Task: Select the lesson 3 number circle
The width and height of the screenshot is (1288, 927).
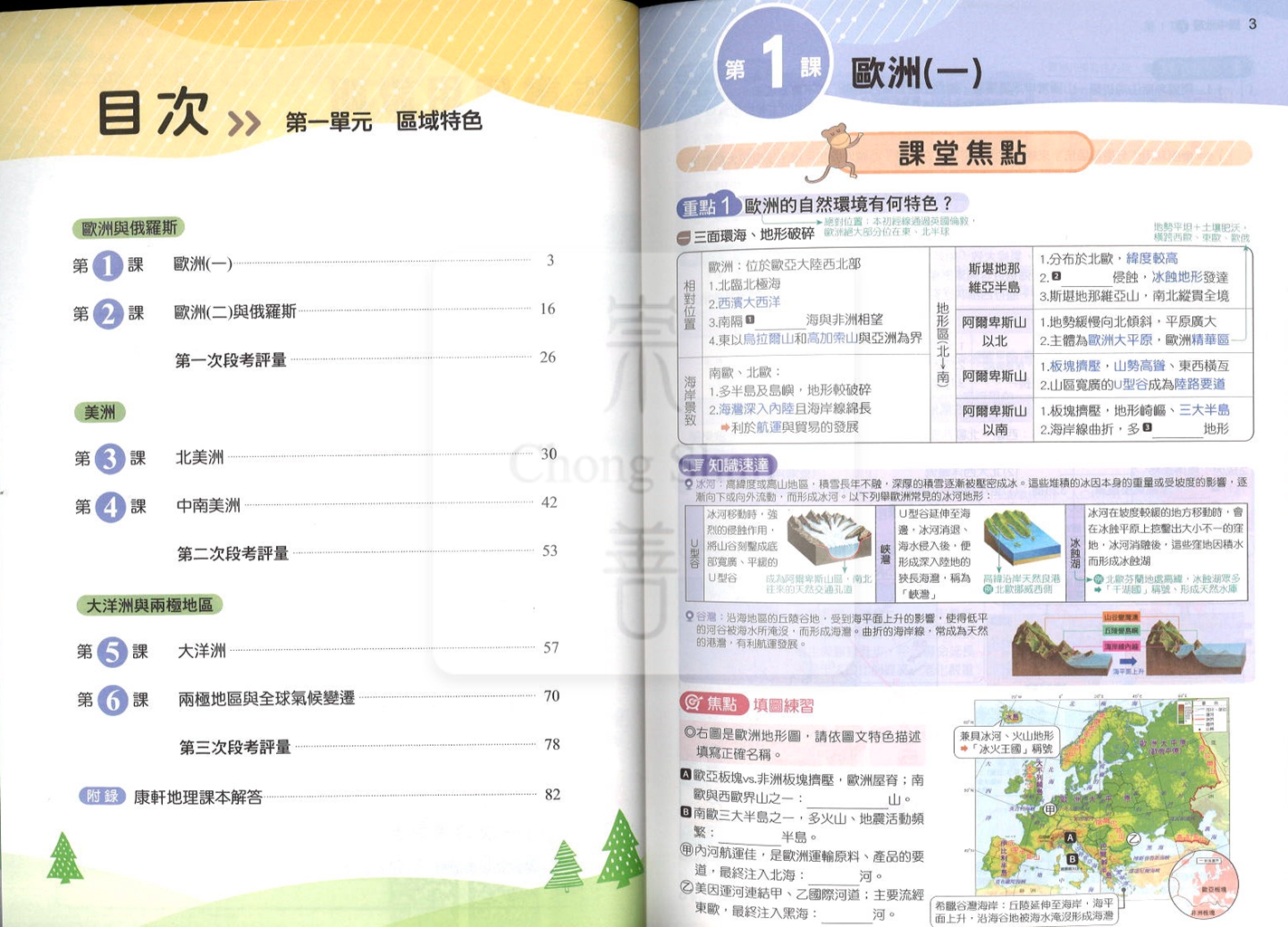Action: click(110, 459)
